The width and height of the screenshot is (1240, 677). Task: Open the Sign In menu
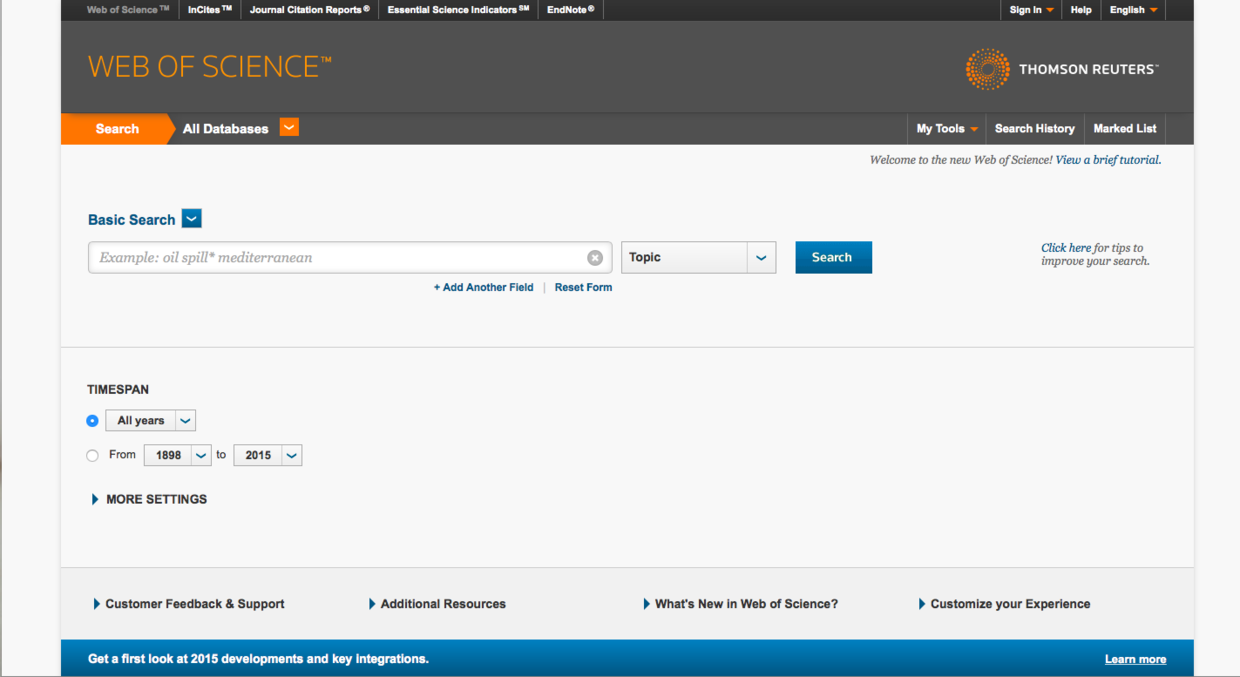pyautogui.click(x=1031, y=10)
